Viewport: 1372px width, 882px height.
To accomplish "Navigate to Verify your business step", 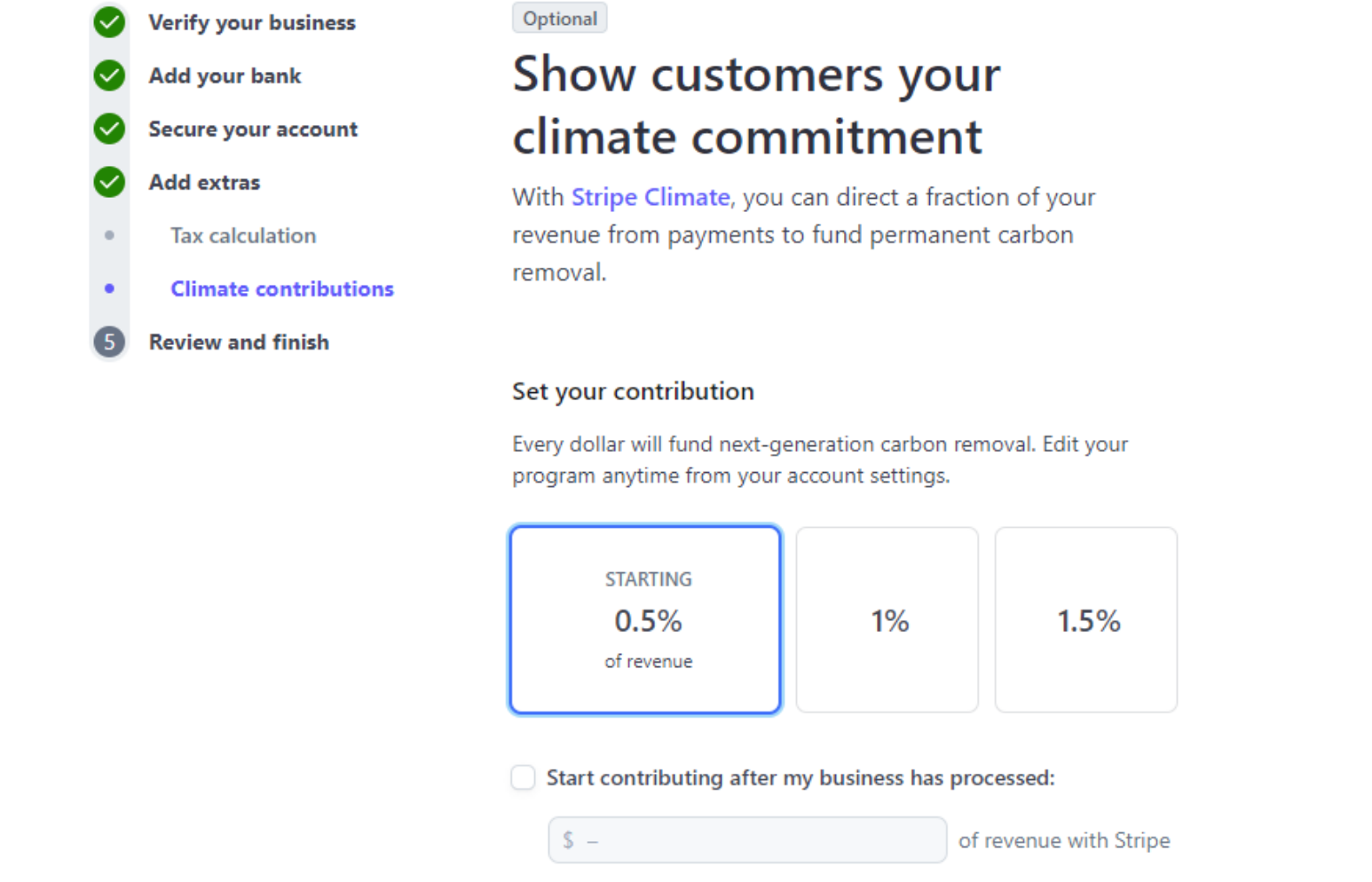I will pos(252,22).
